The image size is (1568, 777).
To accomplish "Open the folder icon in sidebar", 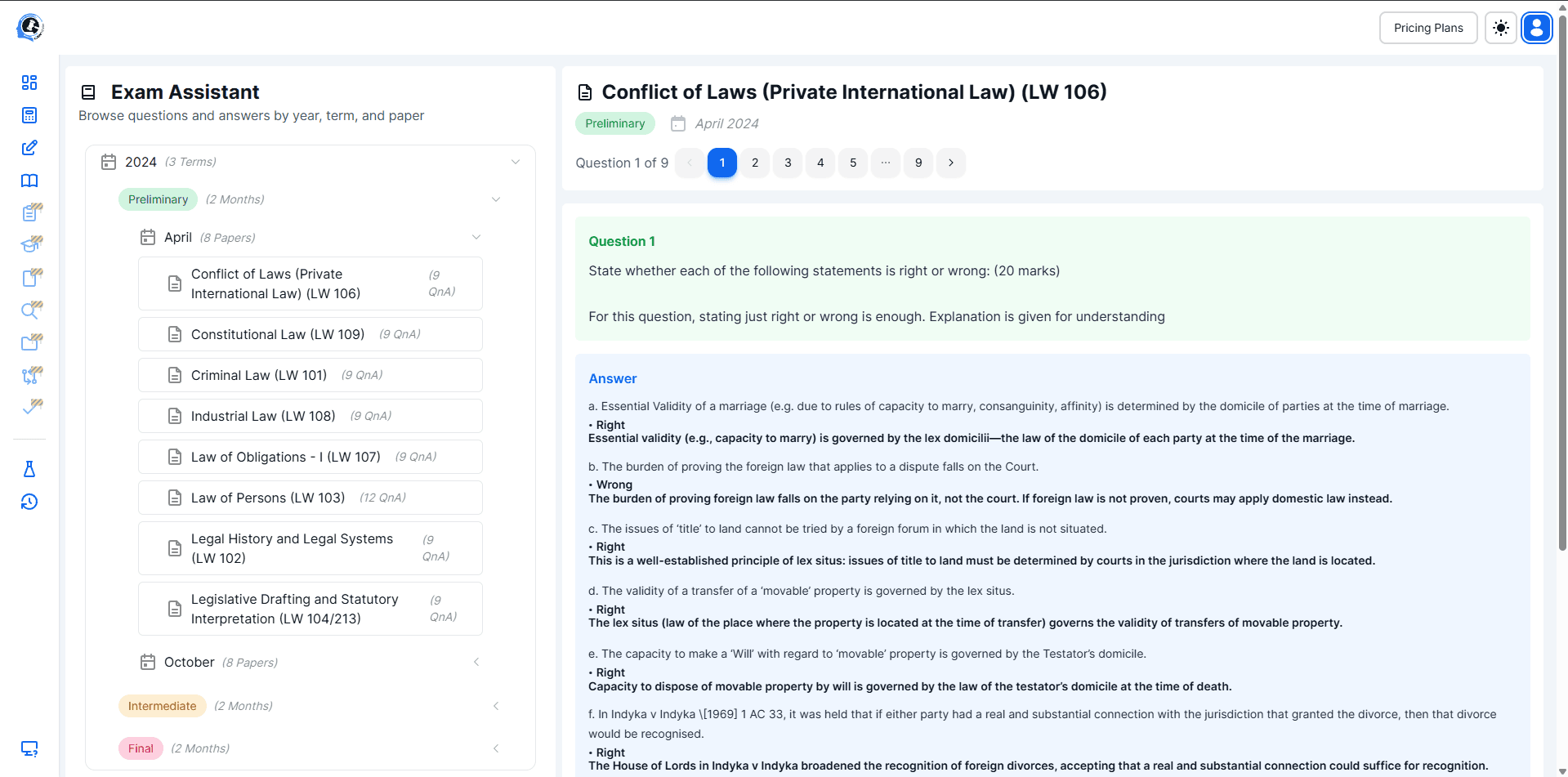I will pyautogui.click(x=31, y=342).
